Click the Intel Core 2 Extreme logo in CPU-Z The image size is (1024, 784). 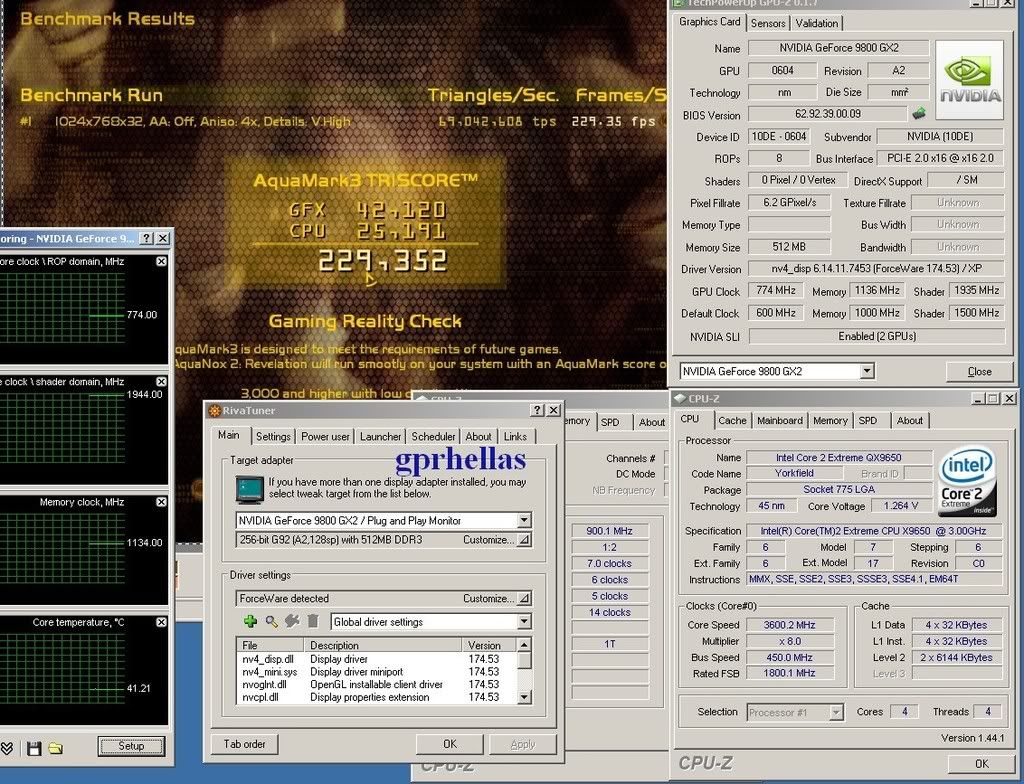click(967, 480)
